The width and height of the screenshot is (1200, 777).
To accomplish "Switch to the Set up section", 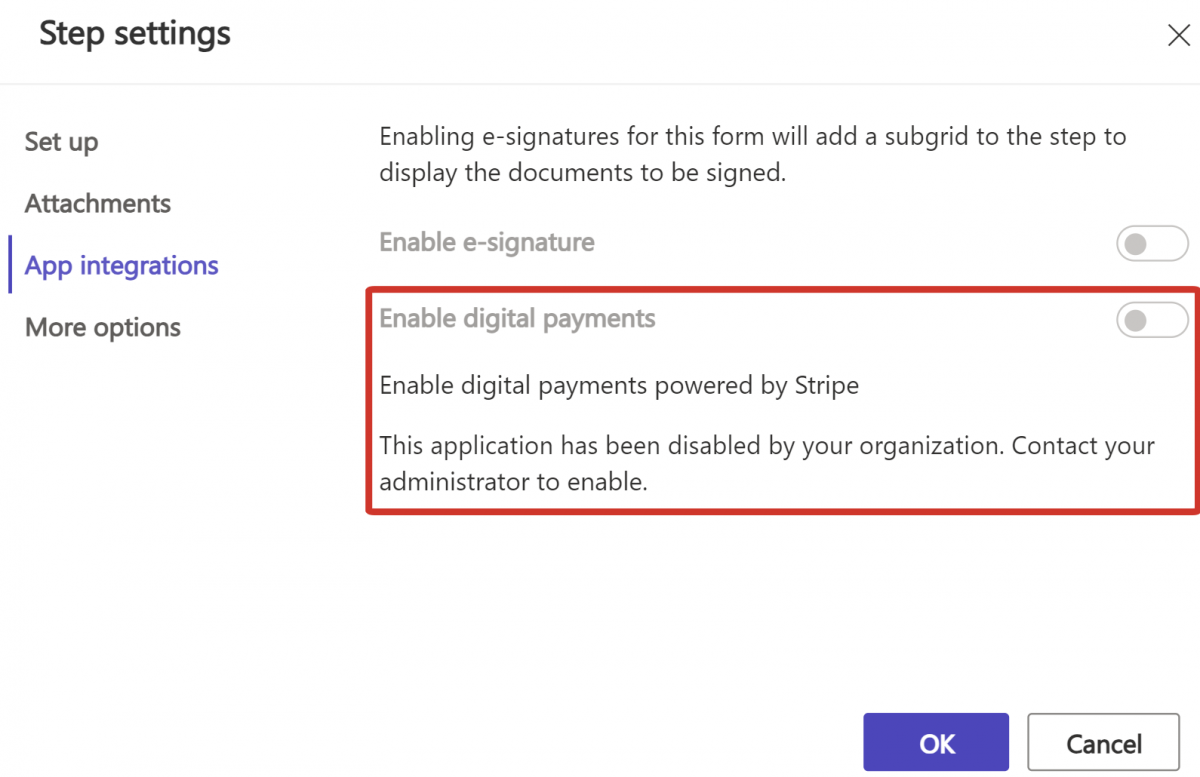I will point(61,141).
